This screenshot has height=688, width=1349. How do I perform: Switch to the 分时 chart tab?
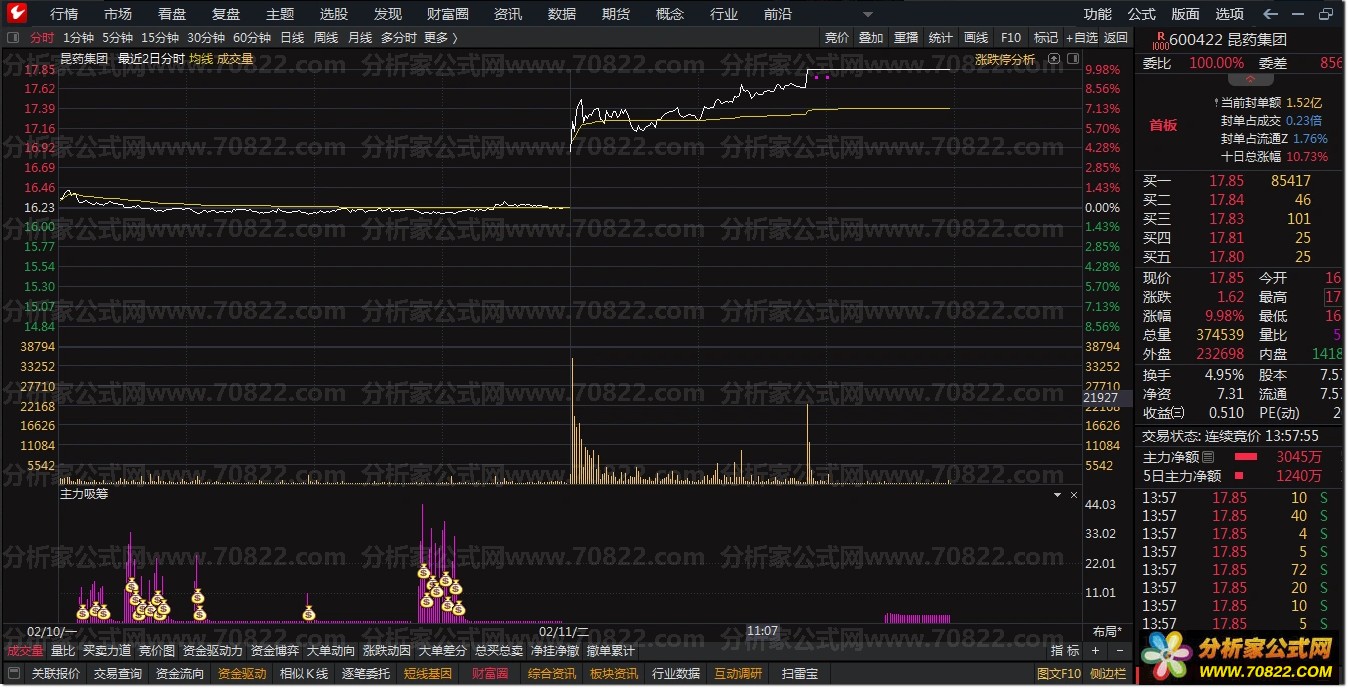pos(42,37)
